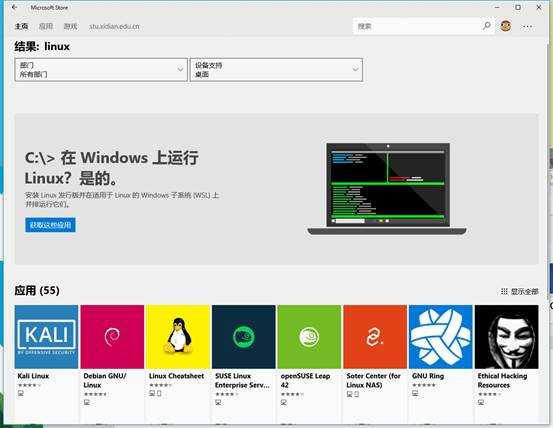This screenshot has width=553, height=428.
Task: Click the search magnifier icon
Action: (487, 26)
